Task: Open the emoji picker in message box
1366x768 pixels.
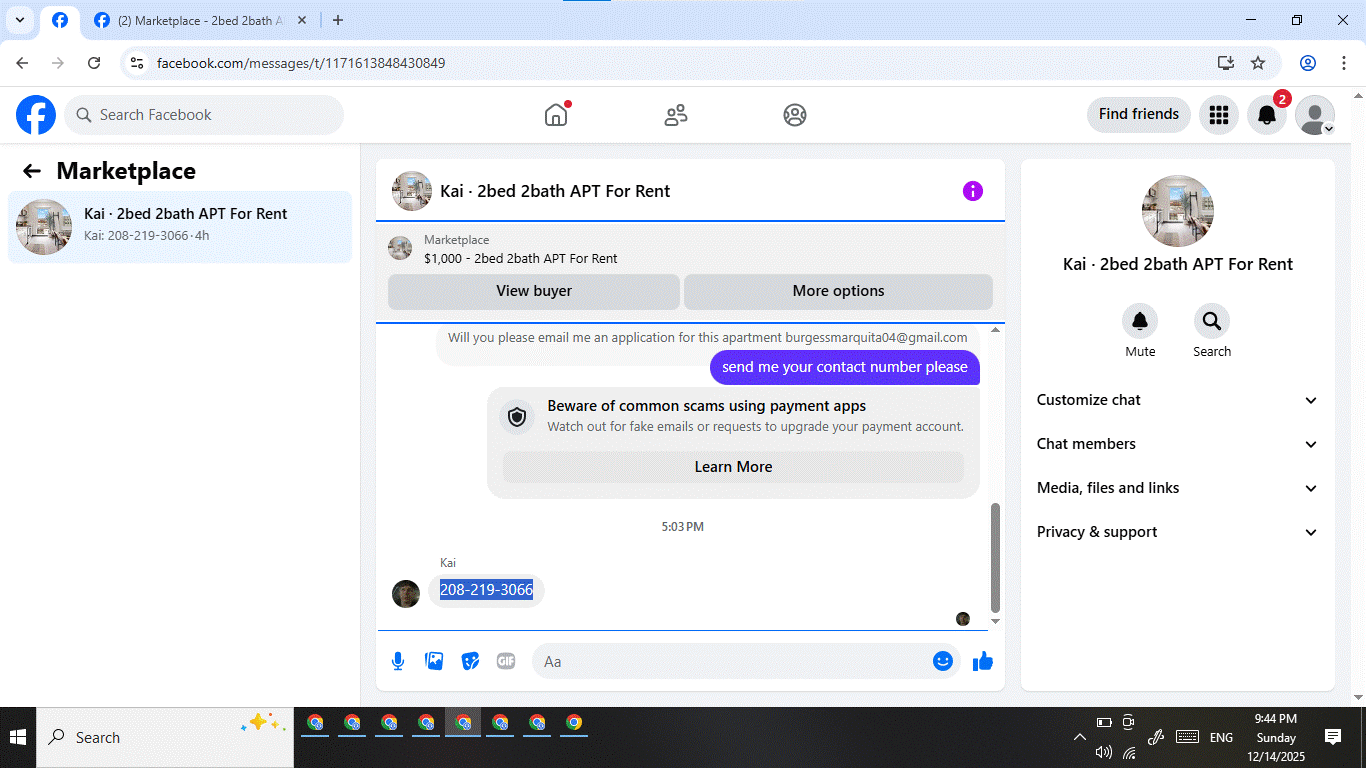Action: (x=942, y=661)
